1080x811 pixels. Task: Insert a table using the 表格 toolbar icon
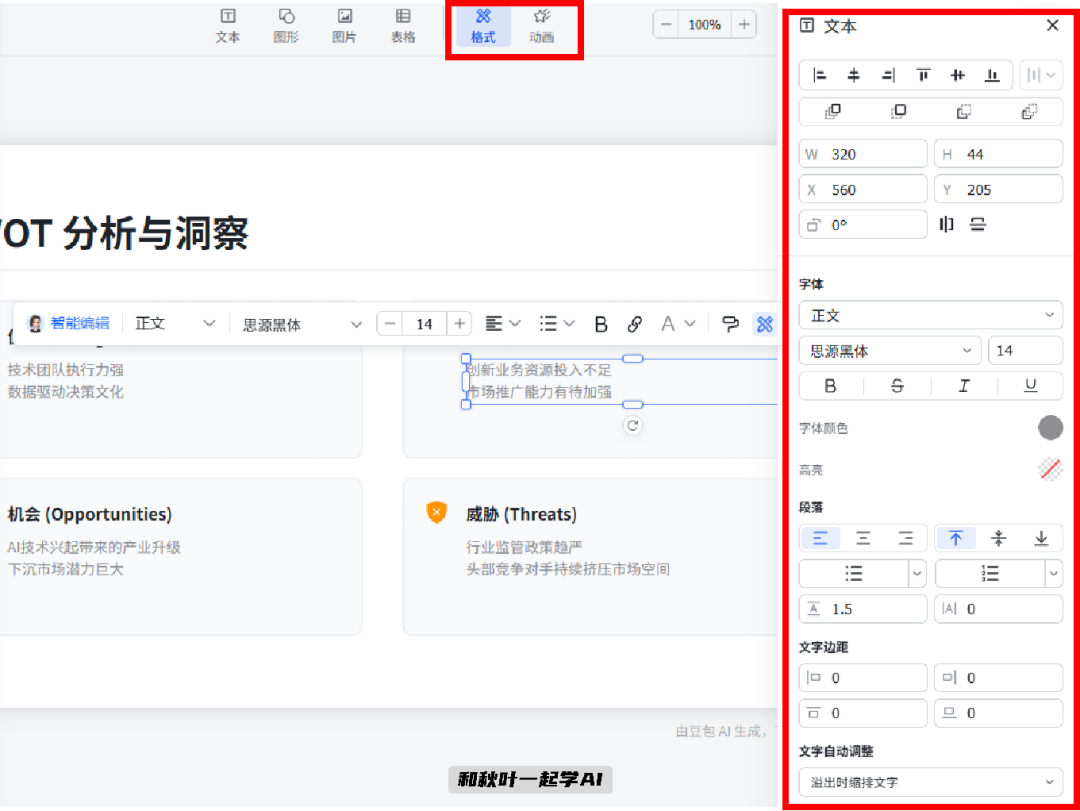[403, 23]
